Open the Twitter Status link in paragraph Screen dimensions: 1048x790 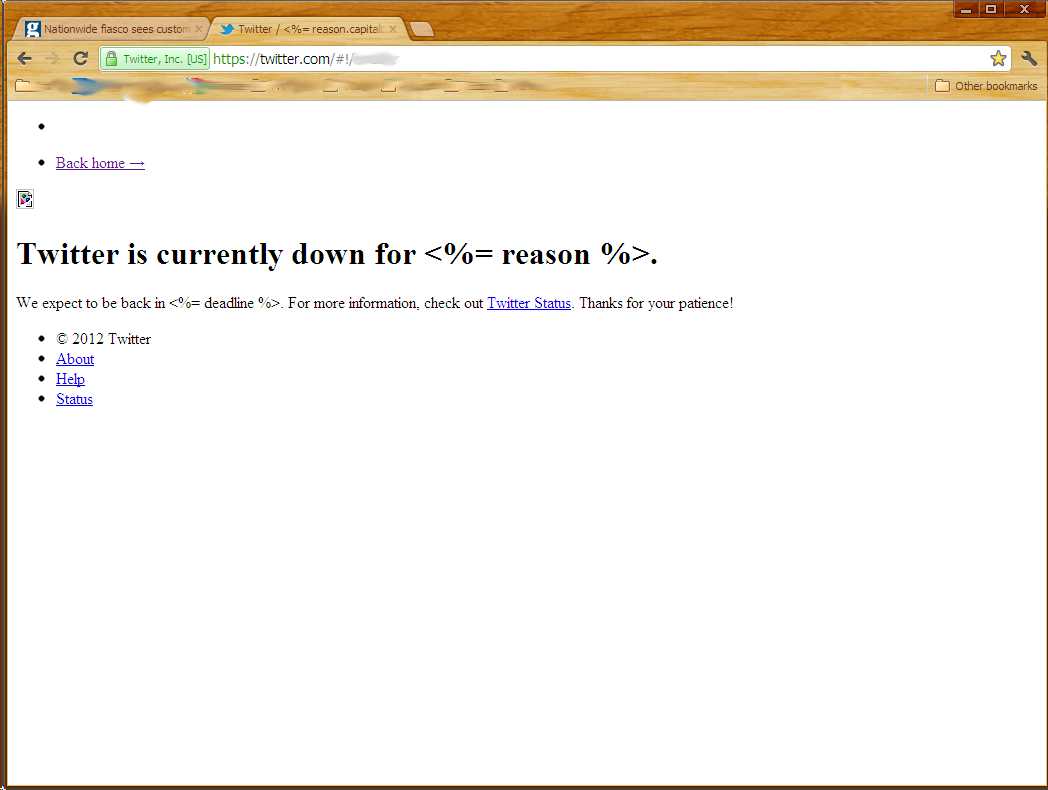(528, 303)
